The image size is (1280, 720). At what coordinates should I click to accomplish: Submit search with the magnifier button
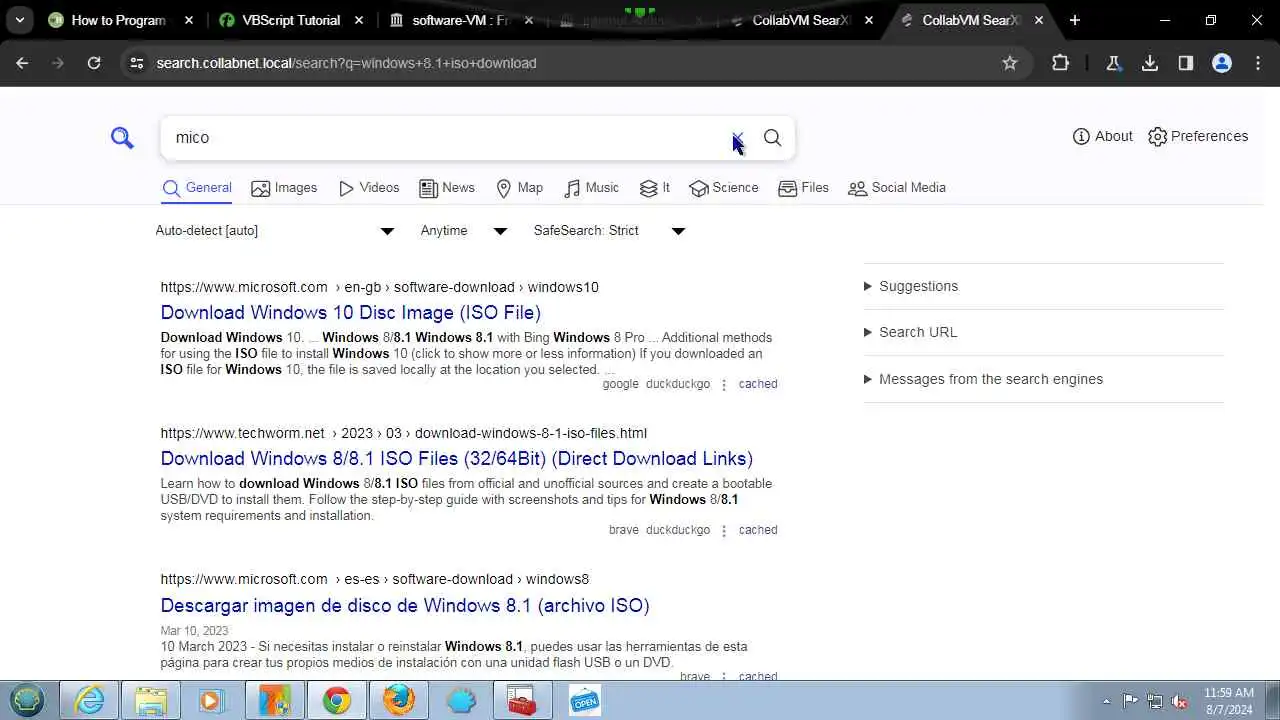[x=772, y=138]
